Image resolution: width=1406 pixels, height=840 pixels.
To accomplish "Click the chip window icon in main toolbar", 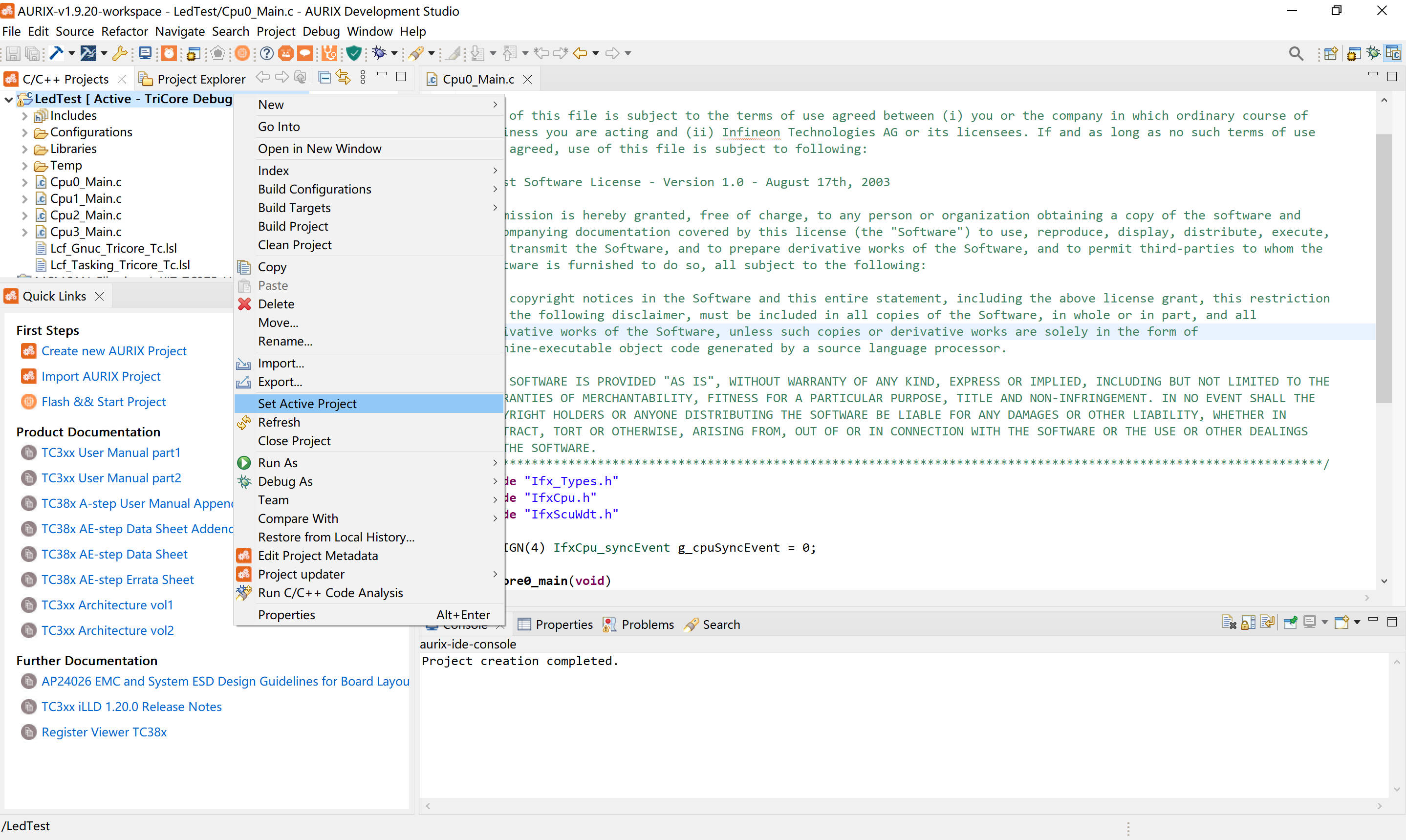I will click(x=193, y=53).
